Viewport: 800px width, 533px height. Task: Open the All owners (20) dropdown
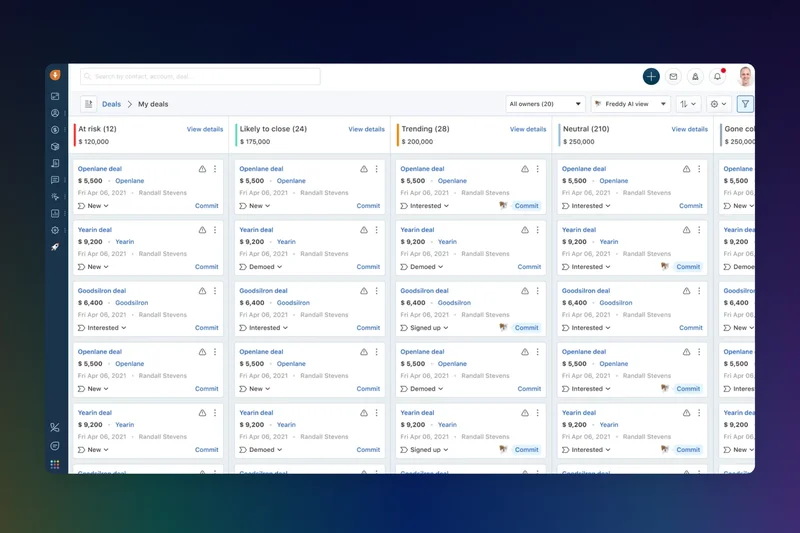[x=545, y=104]
